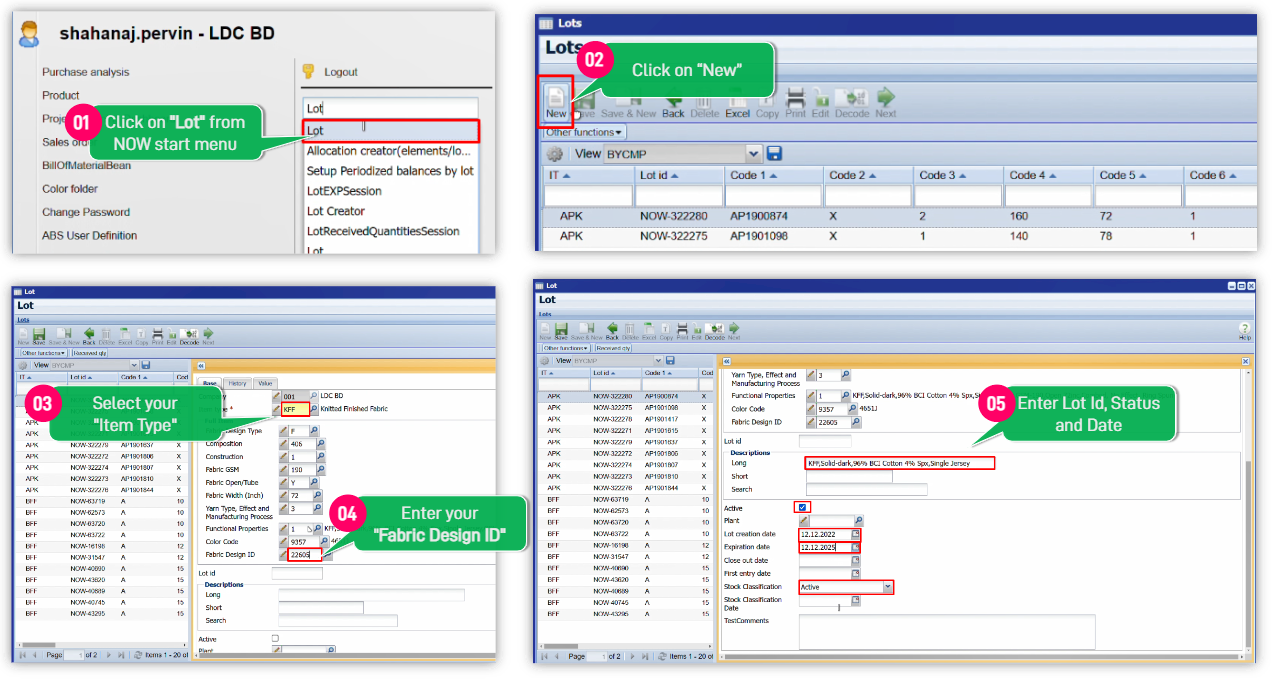Uncheck the checked Active checkbox

point(803,508)
